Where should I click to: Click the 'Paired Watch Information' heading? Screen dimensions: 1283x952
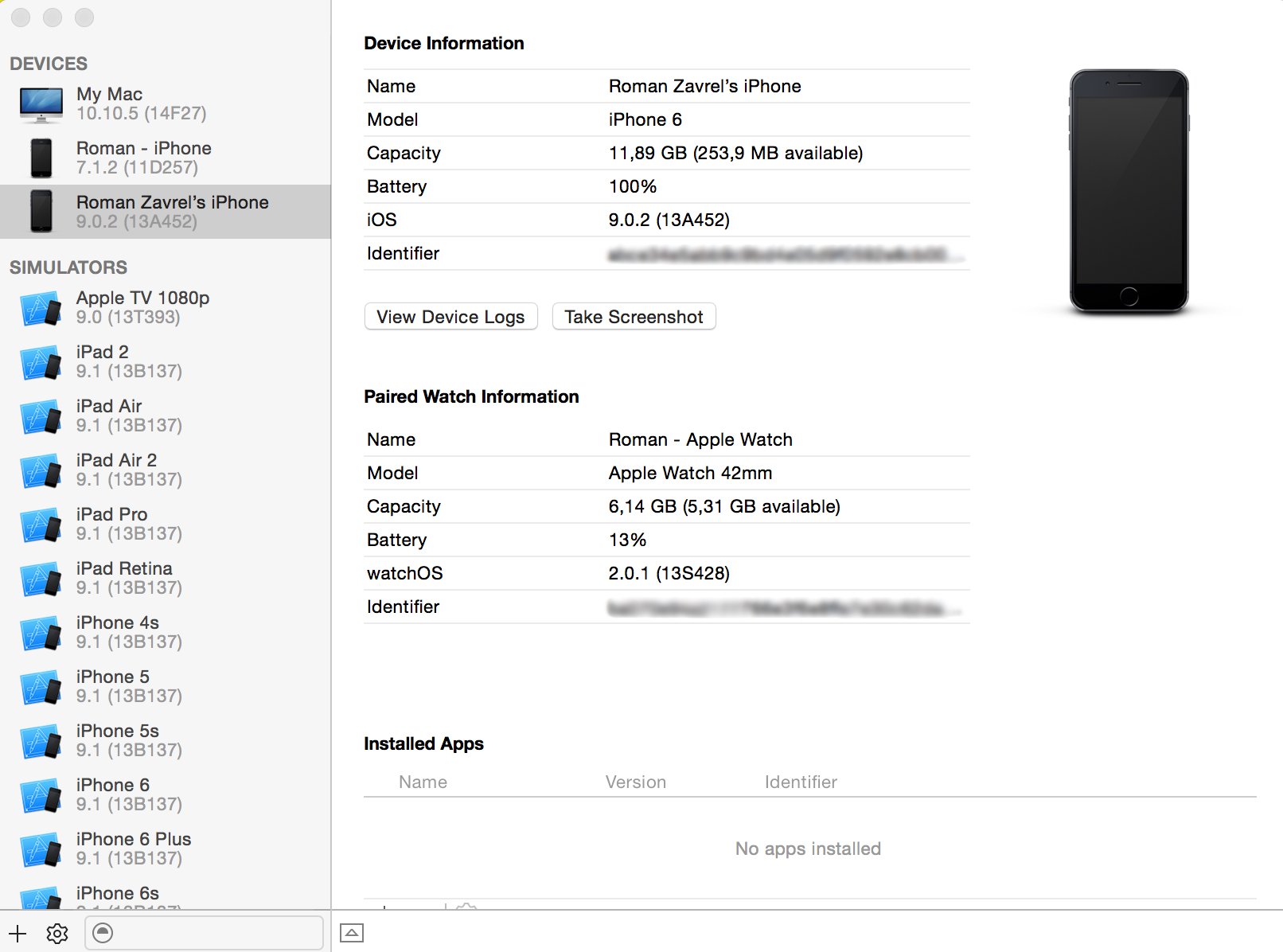tap(471, 396)
